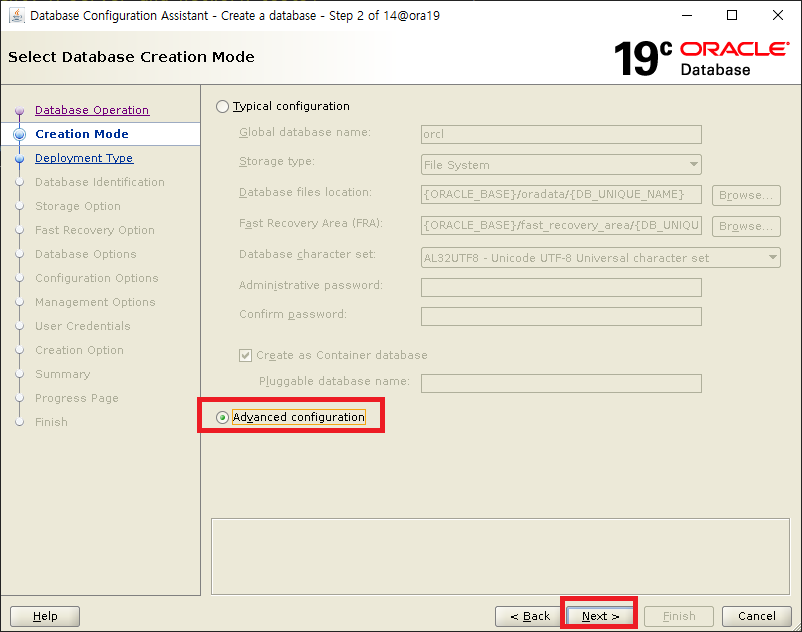Browse for Database files location
Screen dimensions: 802x632
click(746, 195)
